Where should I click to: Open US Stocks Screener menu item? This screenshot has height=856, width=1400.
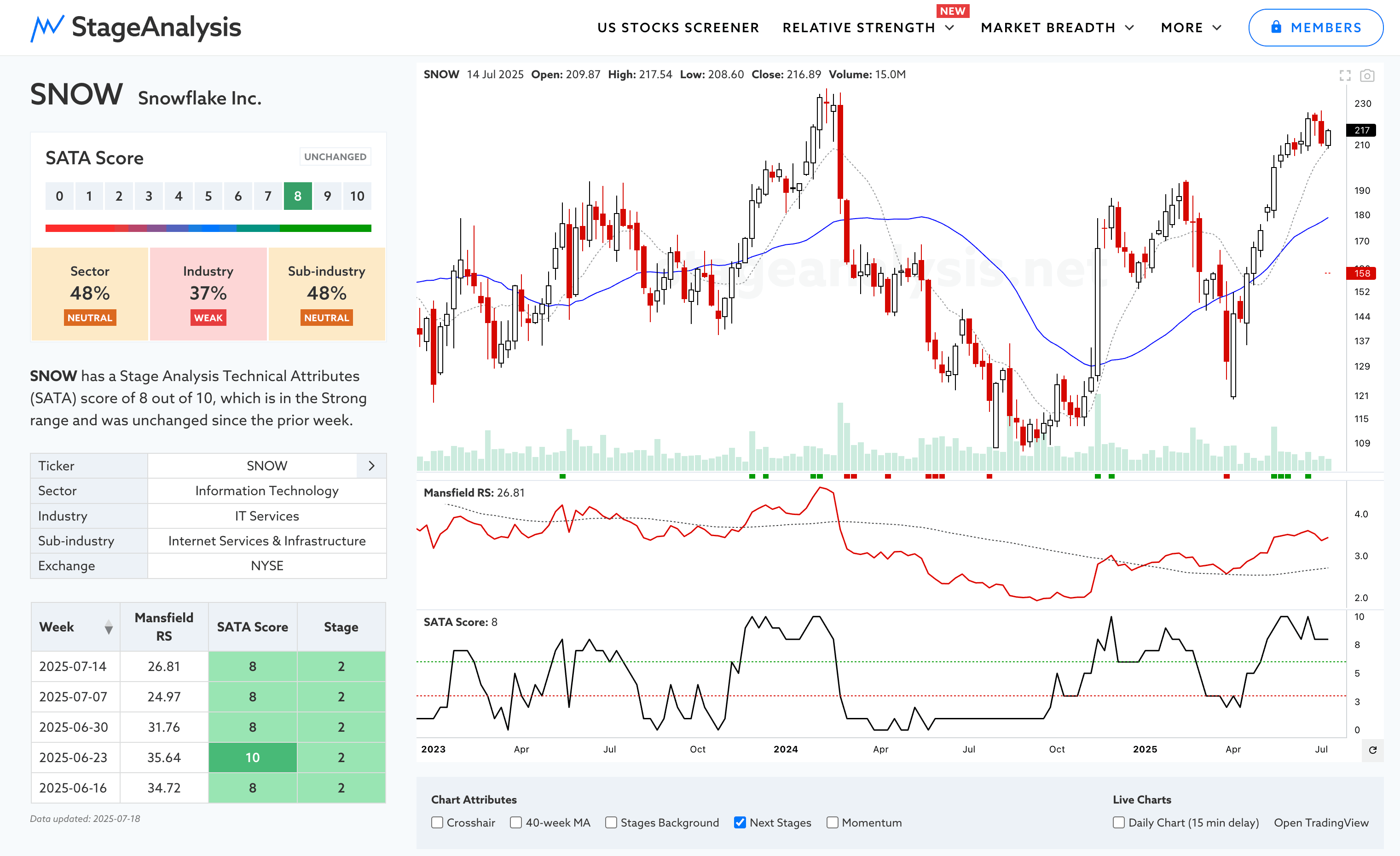click(678, 28)
